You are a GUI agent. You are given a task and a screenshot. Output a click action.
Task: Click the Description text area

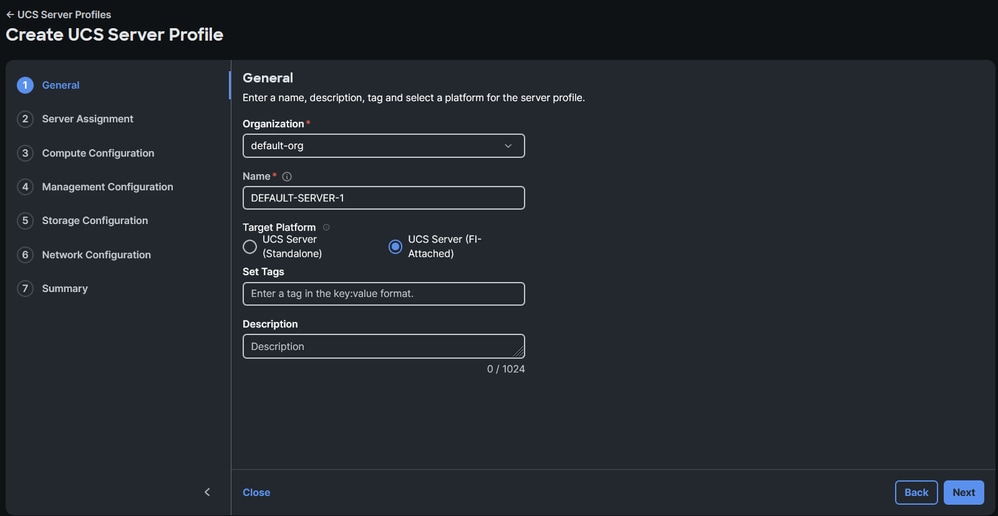[x=384, y=346]
